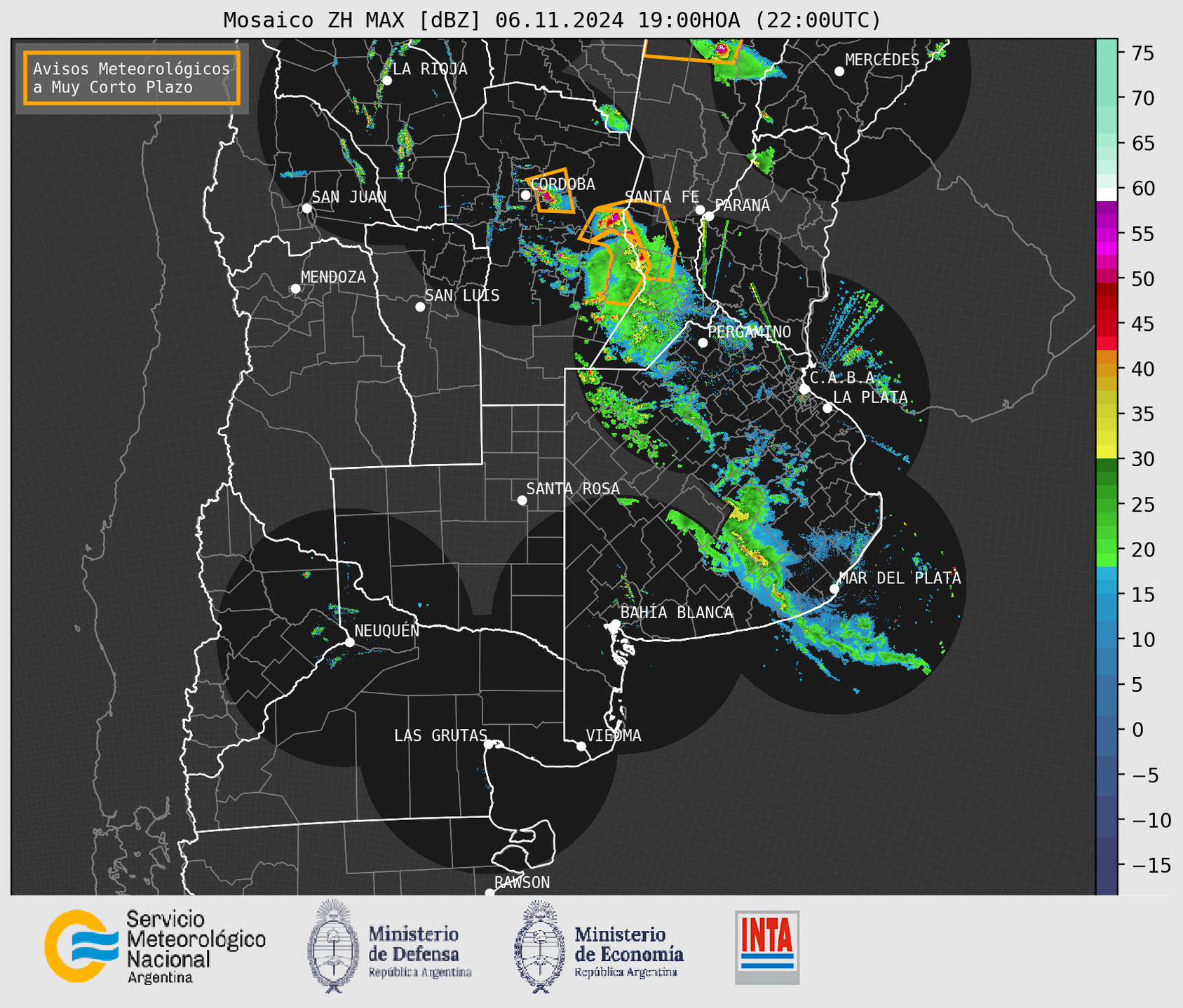Click the large orange warning polygon below Santa Fe
The height and width of the screenshot is (1008, 1183).
(628, 254)
